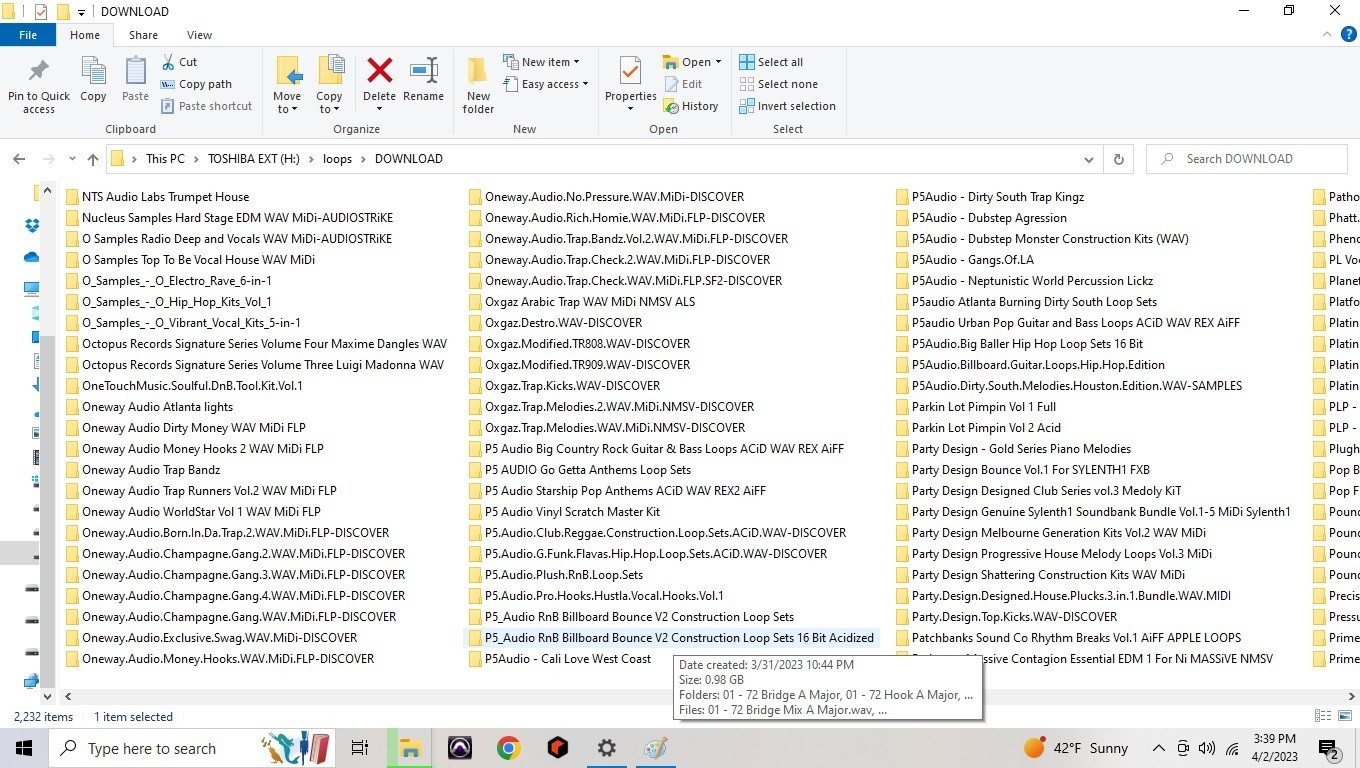Click the Edit ribbon item

tap(683, 84)
